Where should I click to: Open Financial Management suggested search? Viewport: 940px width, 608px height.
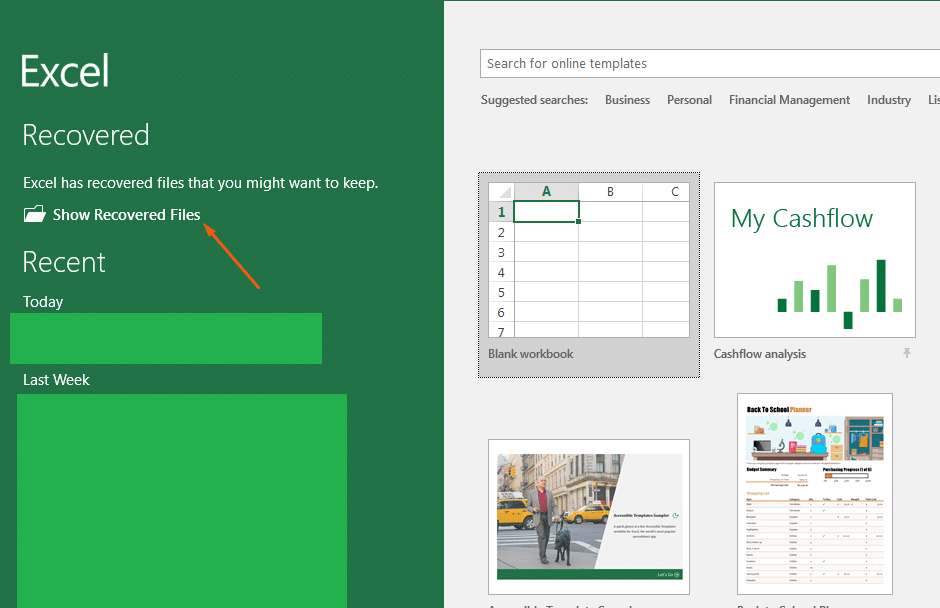(x=789, y=99)
